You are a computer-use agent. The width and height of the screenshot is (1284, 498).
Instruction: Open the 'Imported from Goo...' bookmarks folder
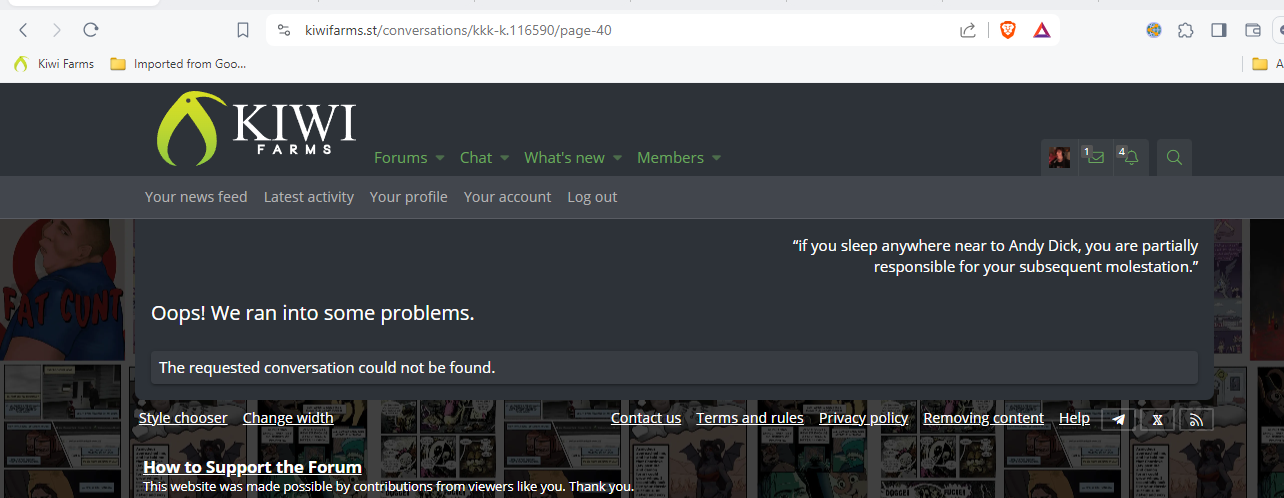pyautogui.click(x=178, y=64)
